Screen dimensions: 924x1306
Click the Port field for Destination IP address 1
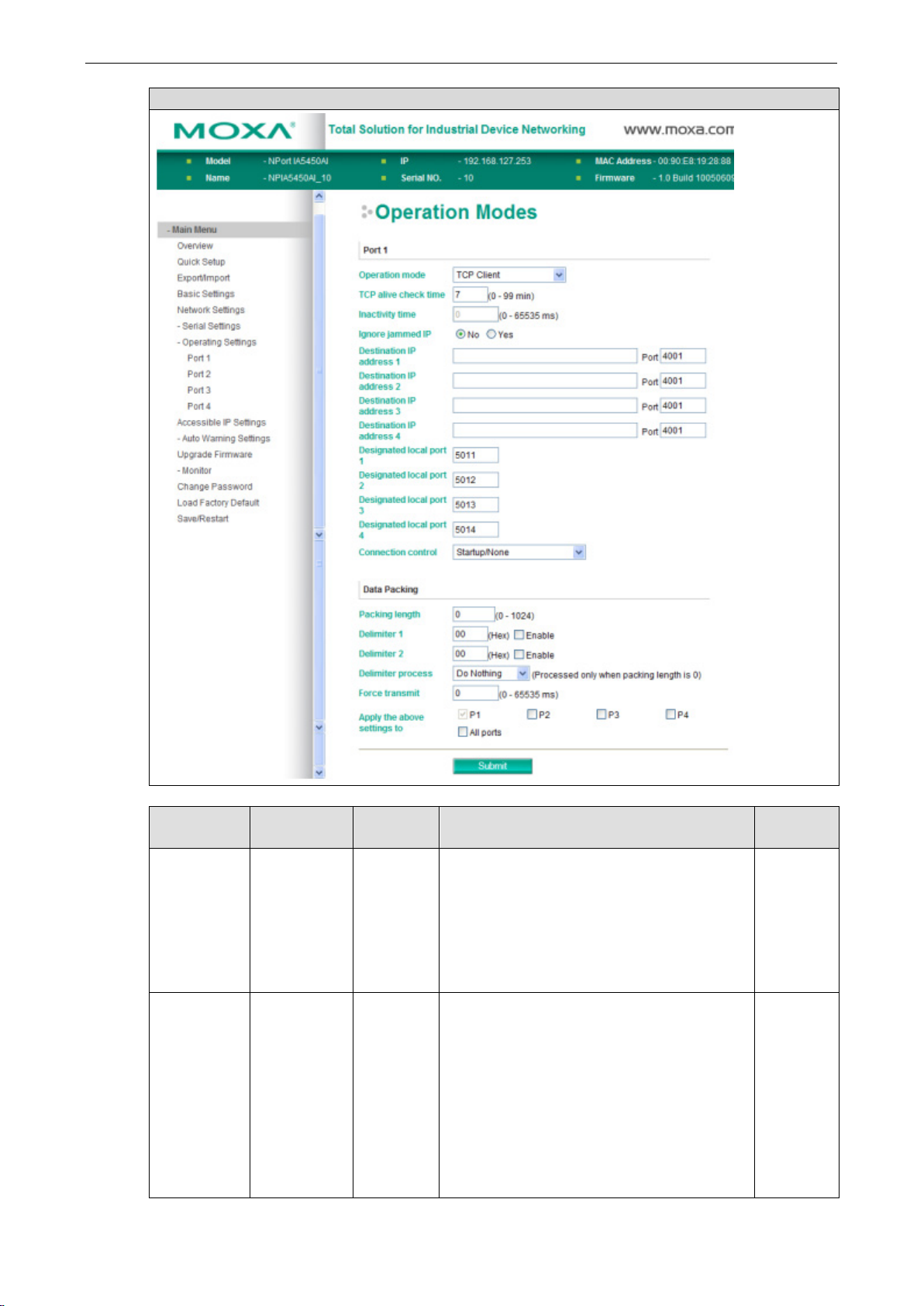pyautogui.click(x=683, y=357)
